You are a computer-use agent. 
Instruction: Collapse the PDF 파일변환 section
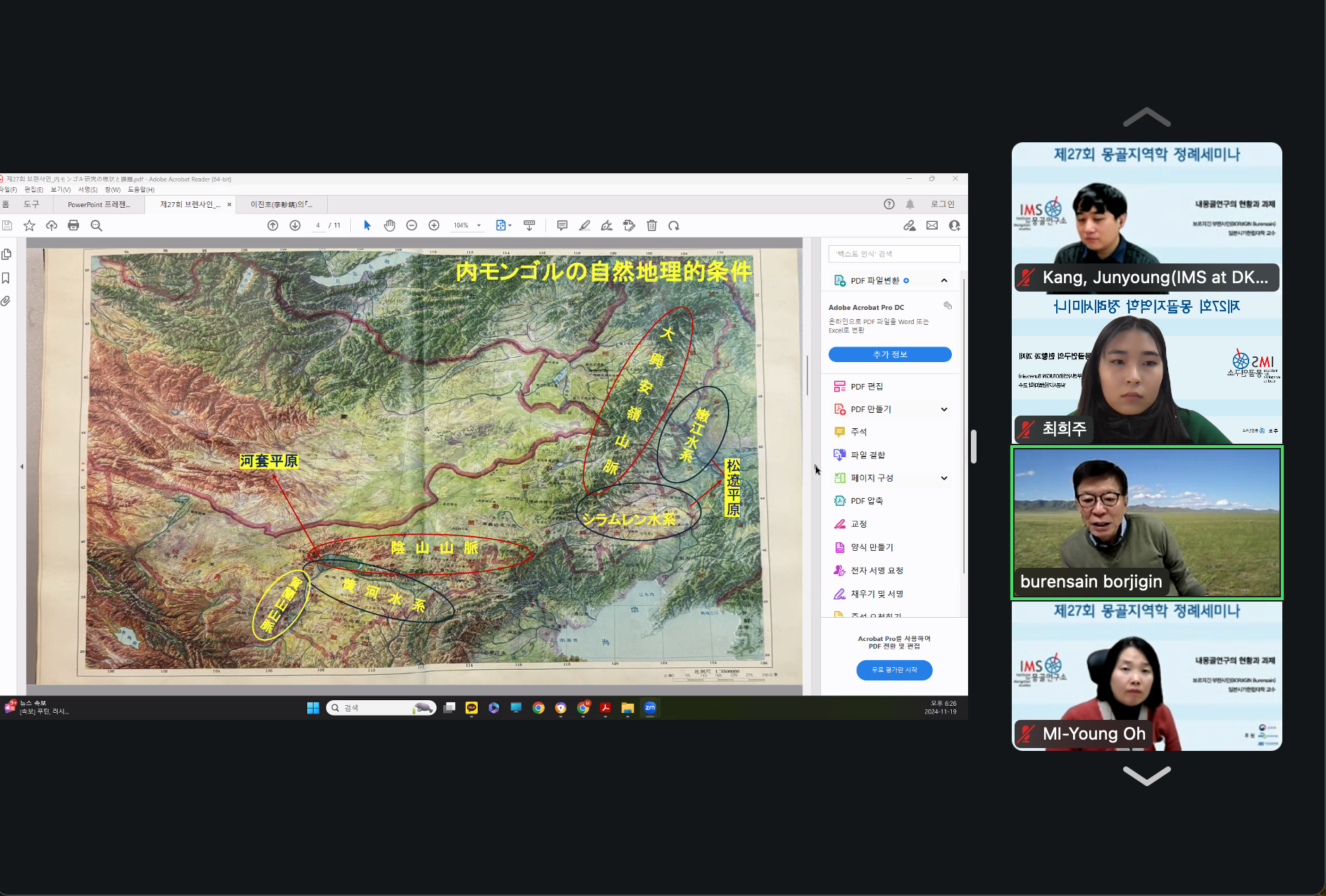click(x=944, y=280)
